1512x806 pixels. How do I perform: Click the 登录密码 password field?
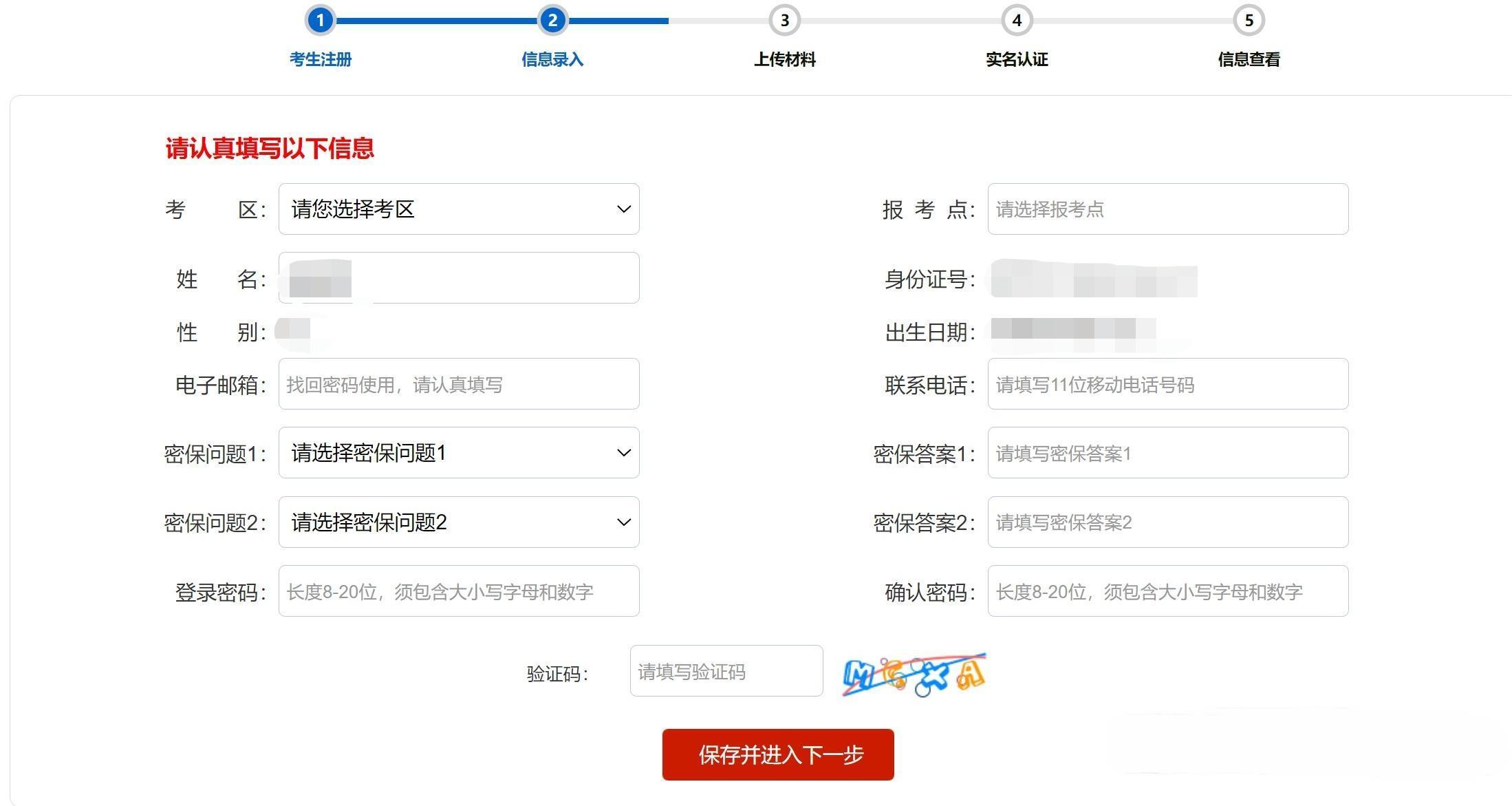458,591
